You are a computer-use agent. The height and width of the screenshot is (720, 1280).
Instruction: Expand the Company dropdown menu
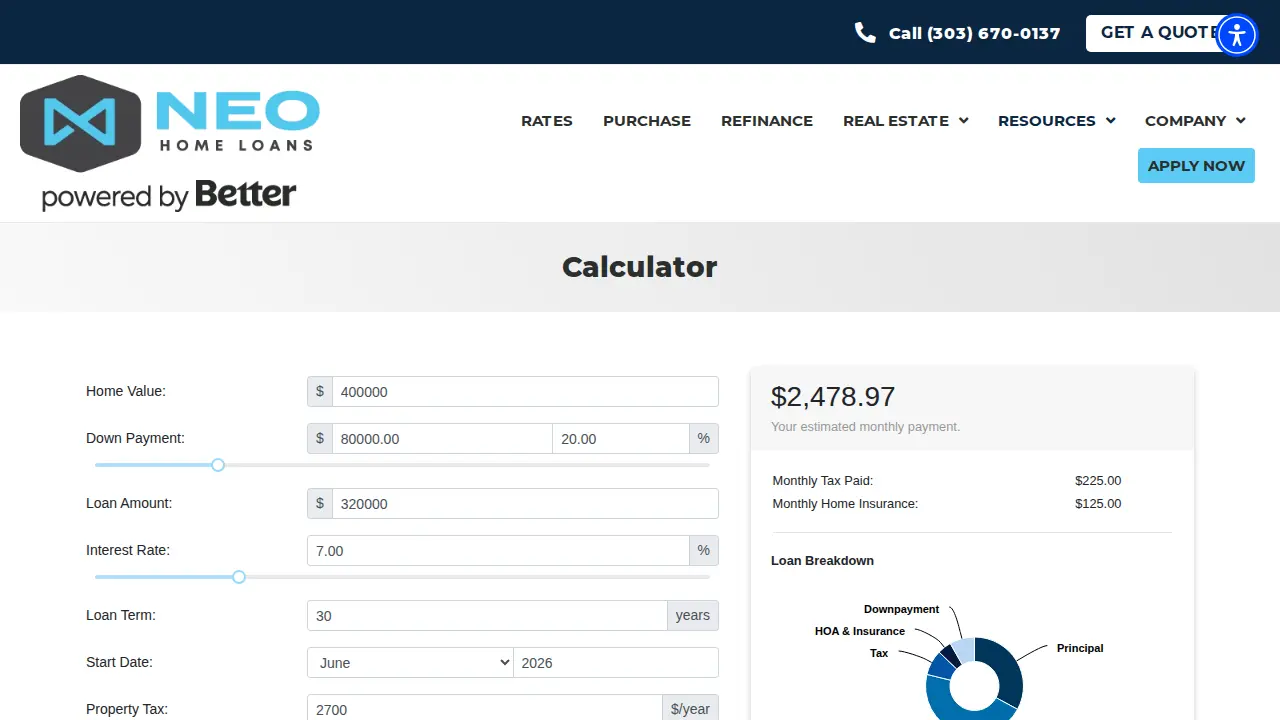1195,121
